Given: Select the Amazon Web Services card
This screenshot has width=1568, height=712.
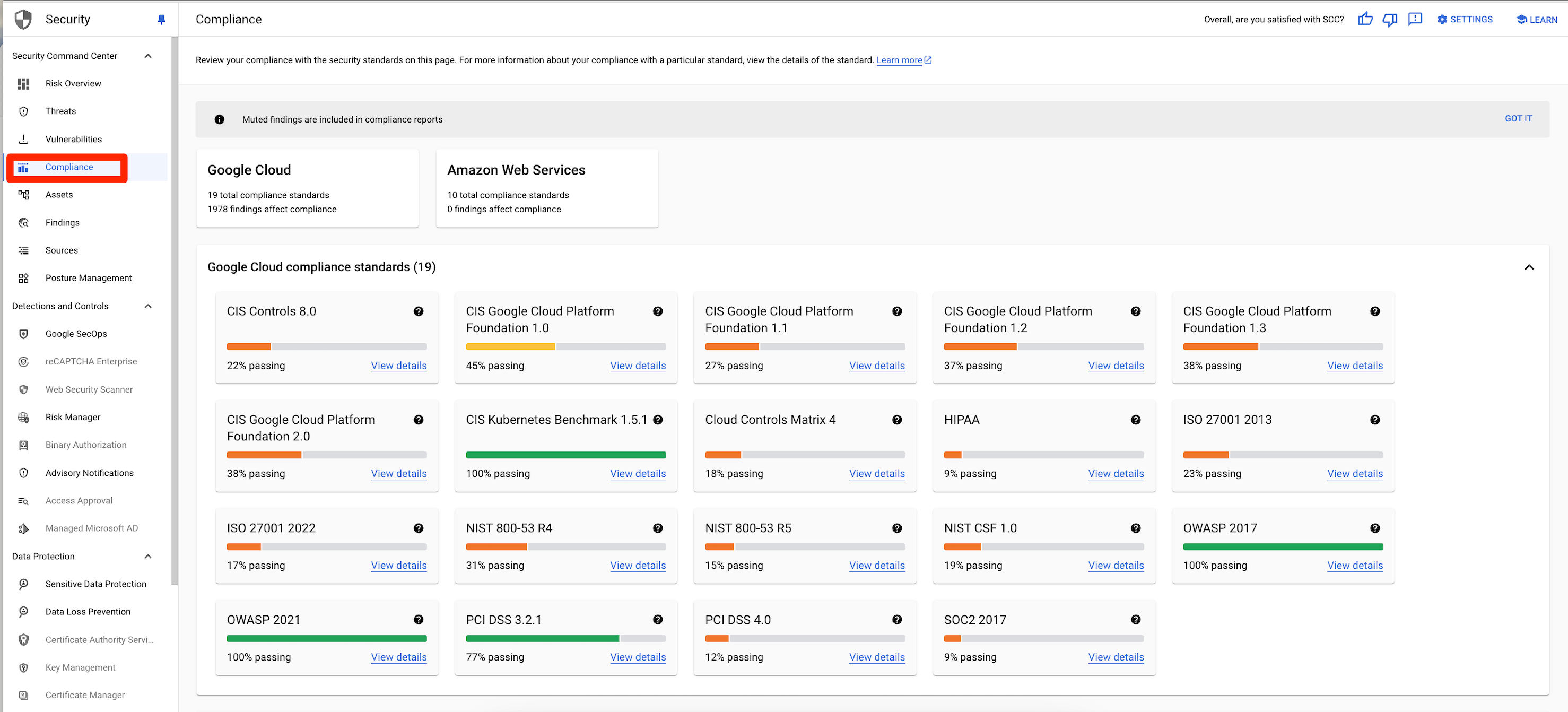Looking at the screenshot, I should pos(546,188).
